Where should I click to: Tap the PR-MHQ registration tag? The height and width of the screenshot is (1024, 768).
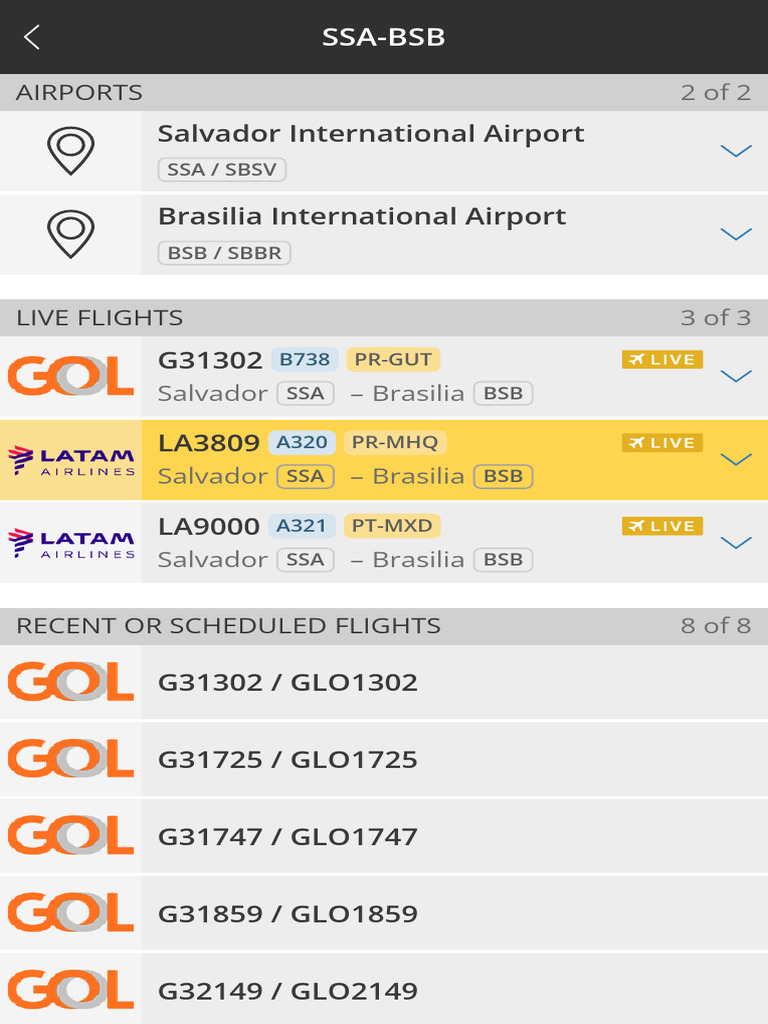click(395, 442)
